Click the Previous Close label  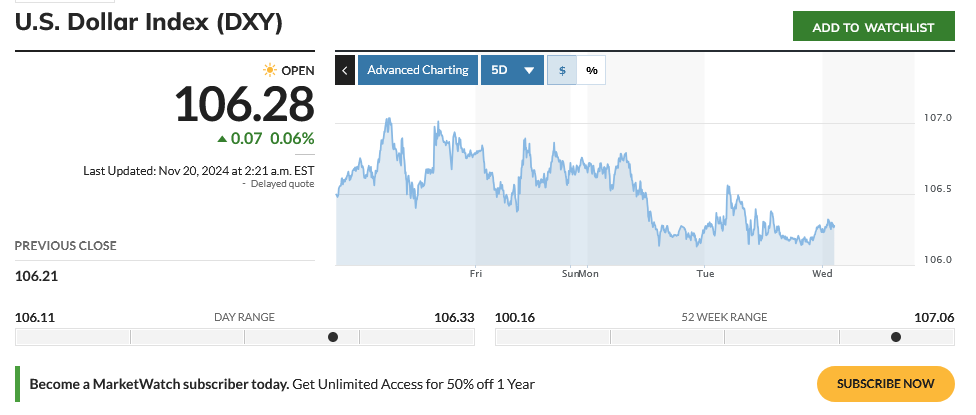coord(65,246)
